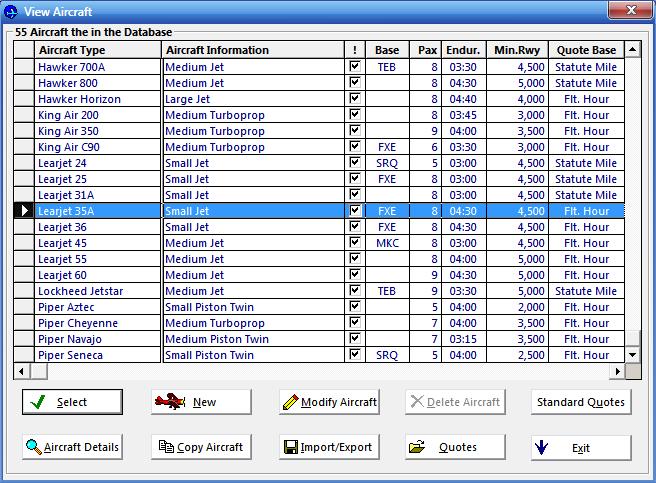Click the table's scroll up arrow
Screen dimensions: 656x483
click(632, 50)
